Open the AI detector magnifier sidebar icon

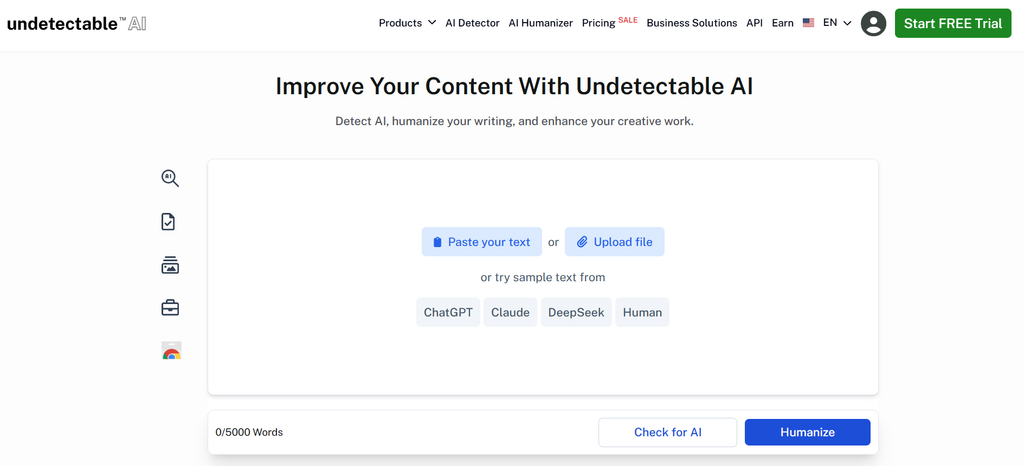coord(170,178)
